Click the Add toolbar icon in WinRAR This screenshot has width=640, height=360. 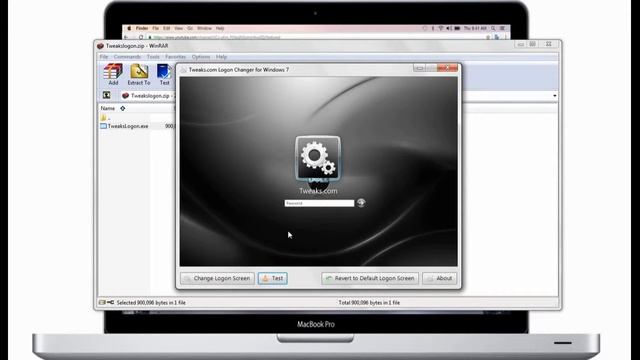pyautogui.click(x=113, y=75)
